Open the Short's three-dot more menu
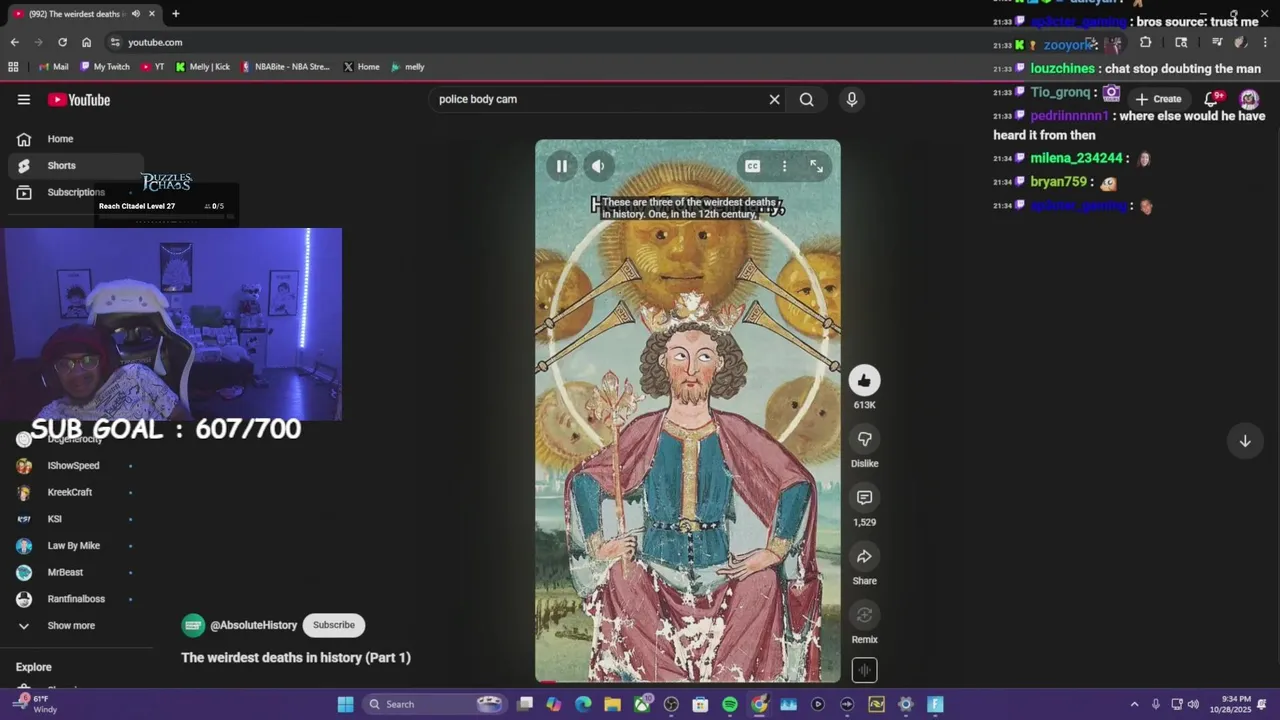Screen dimensions: 1280x720 [785, 166]
